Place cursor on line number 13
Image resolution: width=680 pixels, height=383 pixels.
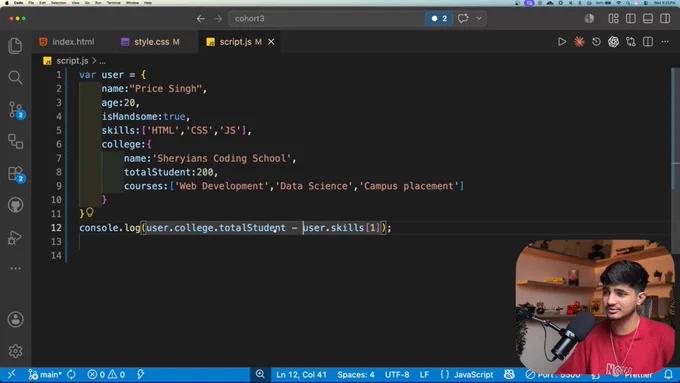[56, 242]
